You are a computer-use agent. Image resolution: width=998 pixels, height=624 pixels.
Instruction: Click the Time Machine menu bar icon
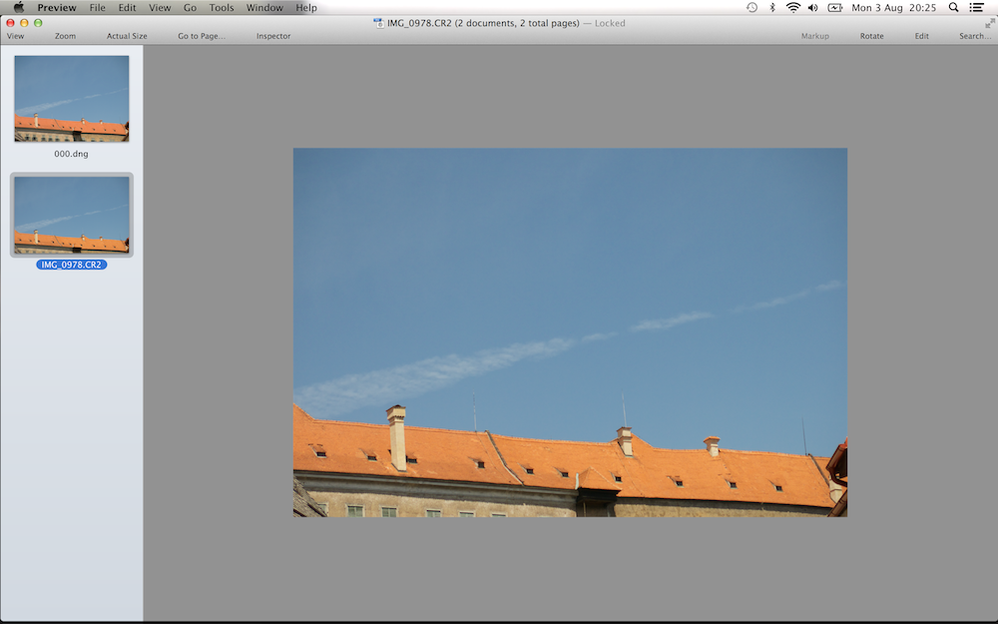751,7
